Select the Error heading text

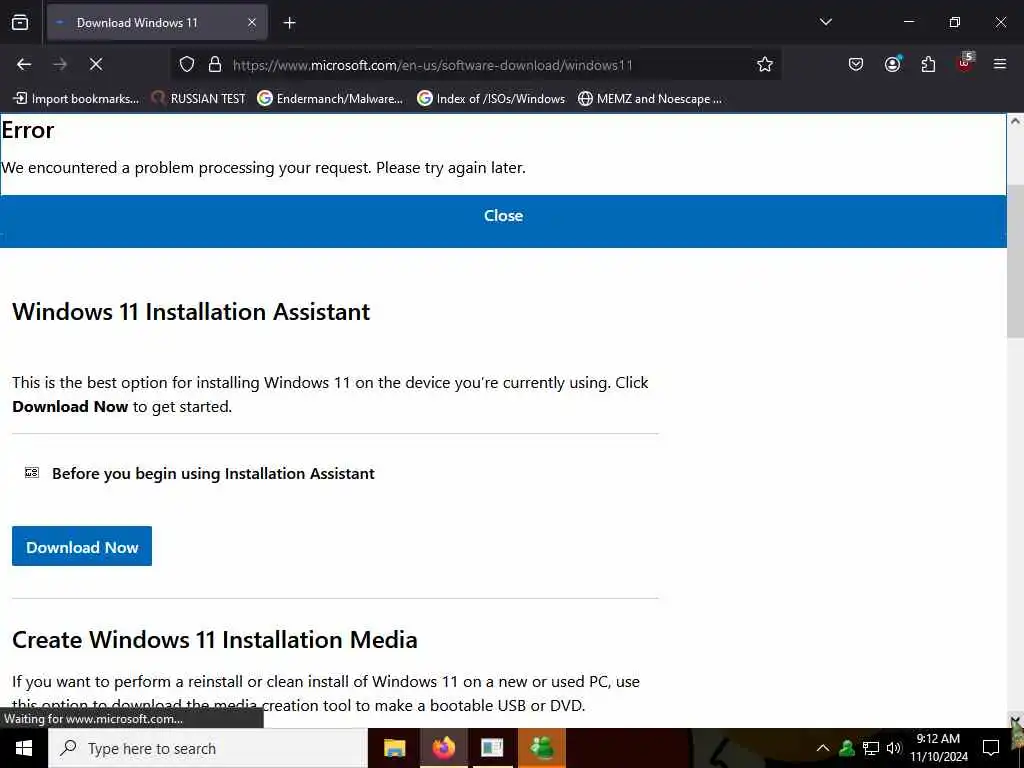[27, 130]
